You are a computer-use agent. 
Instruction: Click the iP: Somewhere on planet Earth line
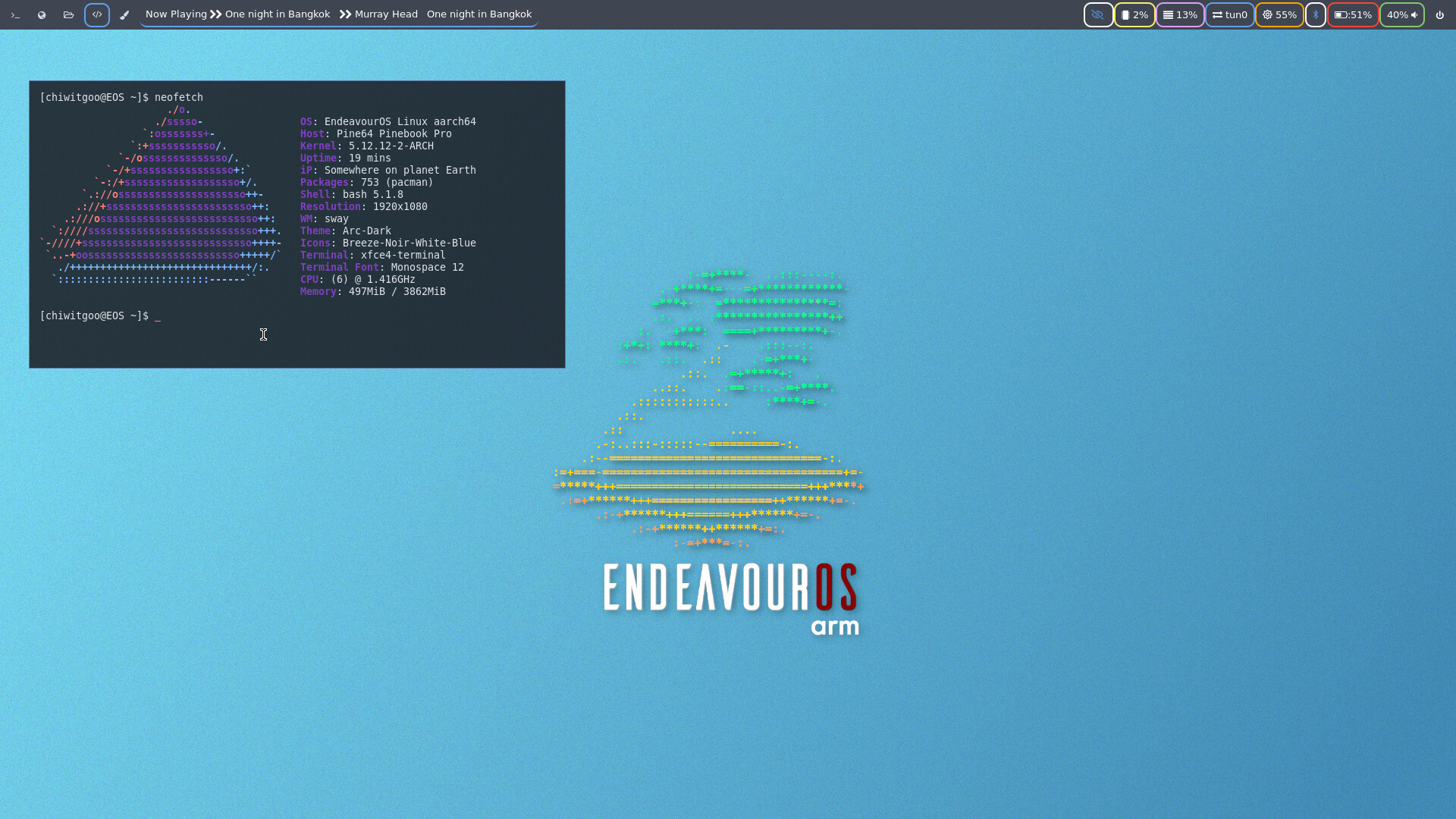(388, 170)
